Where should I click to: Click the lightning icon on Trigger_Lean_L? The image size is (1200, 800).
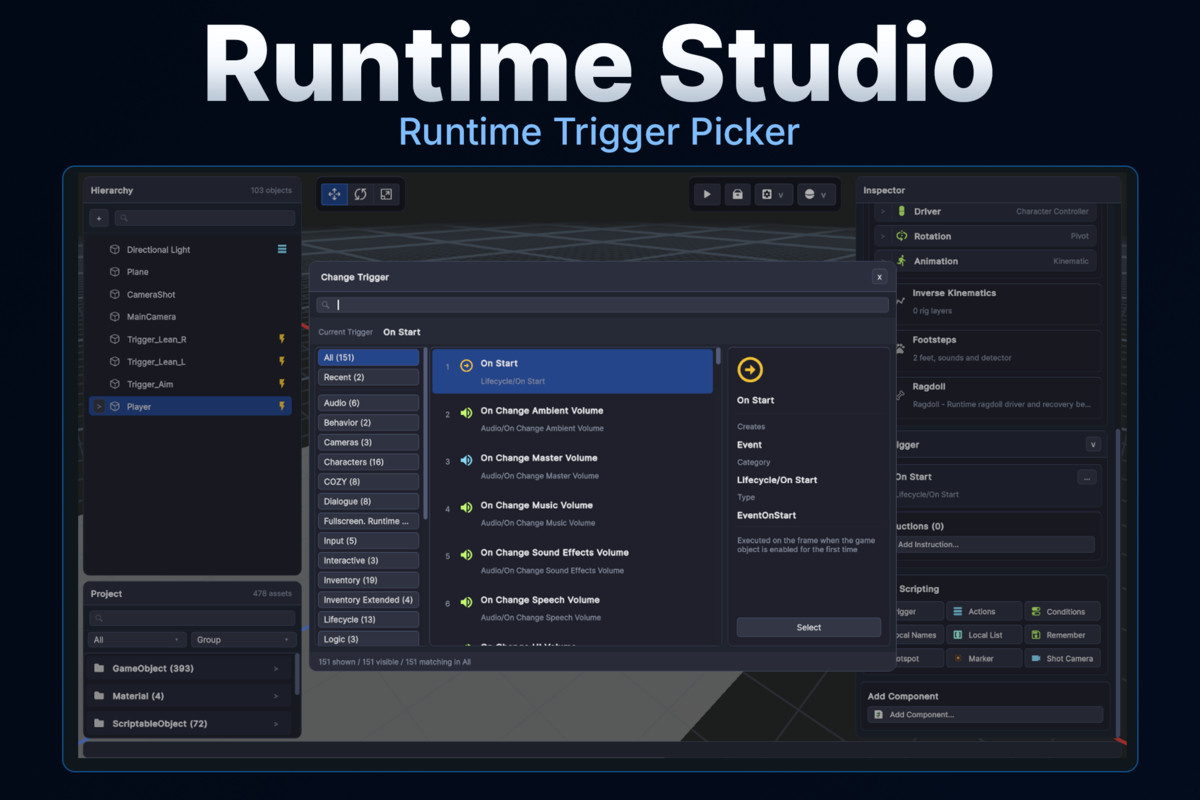pyautogui.click(x=282, y=361)
